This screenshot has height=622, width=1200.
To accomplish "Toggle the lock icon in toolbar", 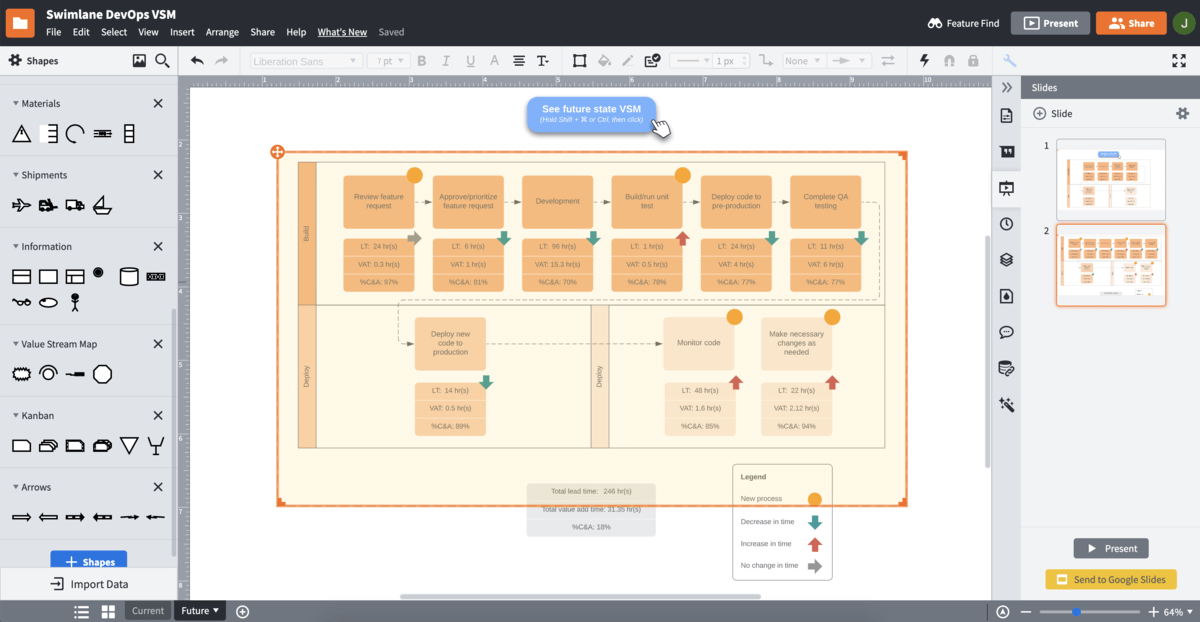I will click(973, 61).
